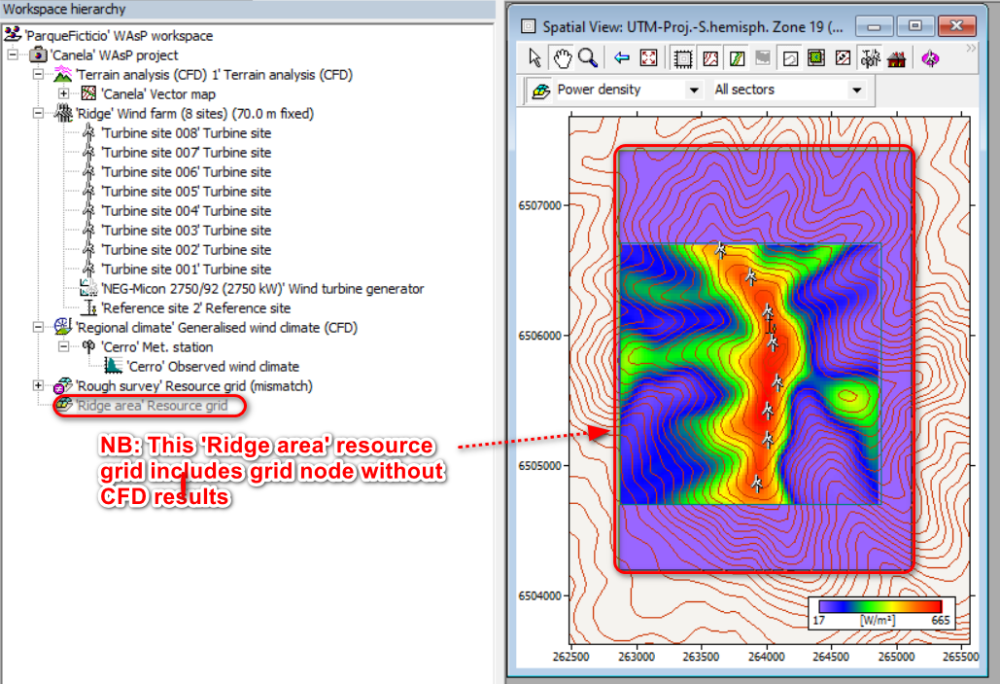
Task: Select the arrow pointer tool
Action: [533, 58]
